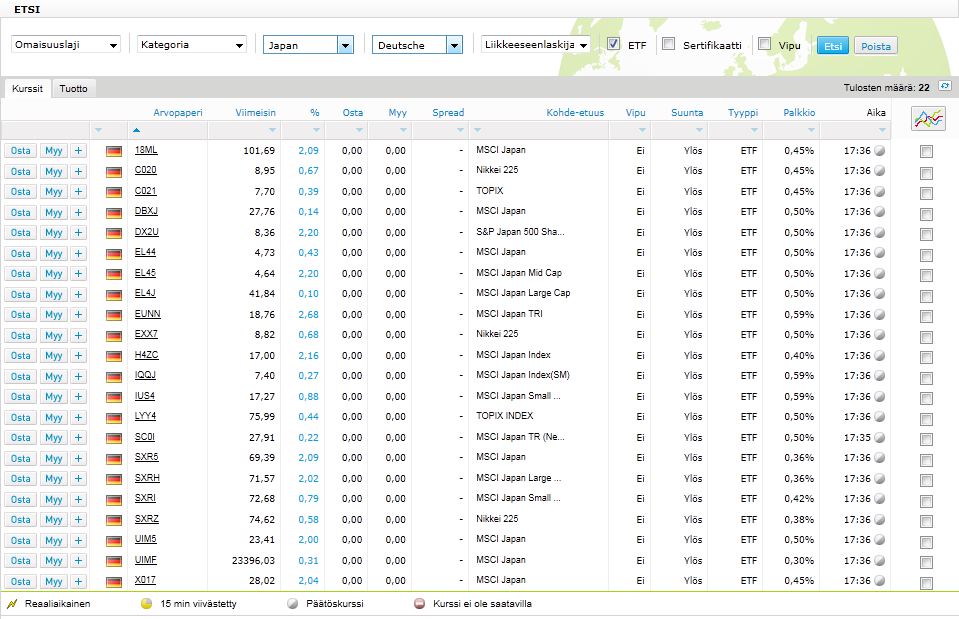This screenshot has height=619, width=959.
Task: Open the SXRH security link
Action: click(x=147, y=478)
